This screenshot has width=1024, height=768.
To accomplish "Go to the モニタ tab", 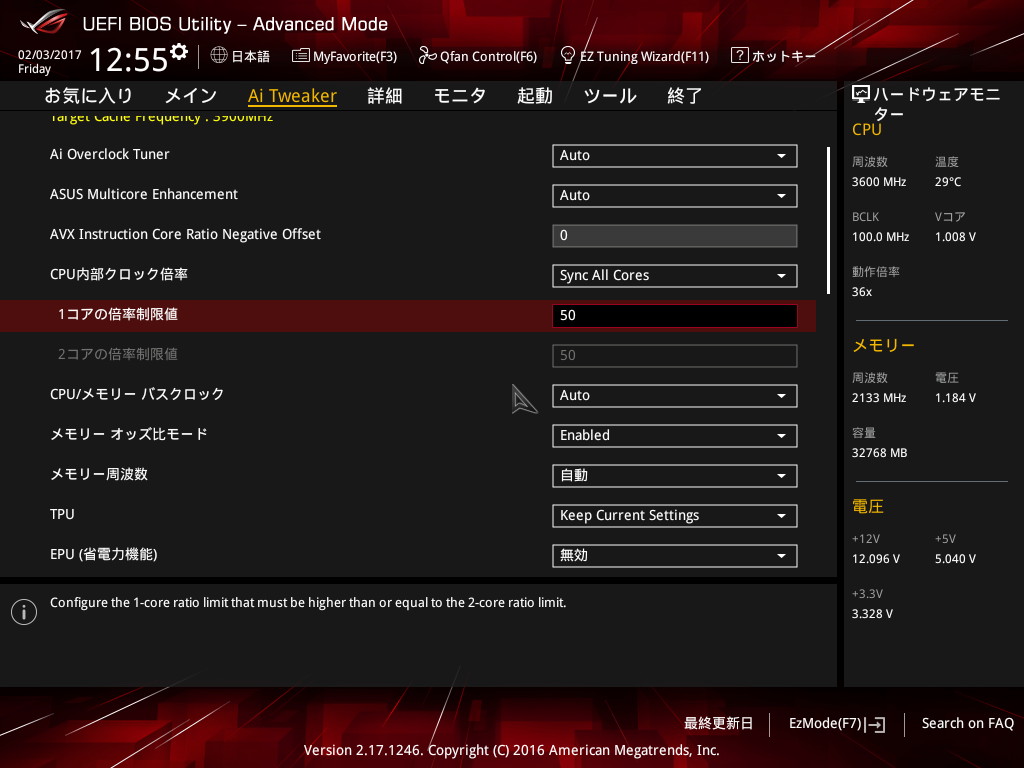I will 460,96.
